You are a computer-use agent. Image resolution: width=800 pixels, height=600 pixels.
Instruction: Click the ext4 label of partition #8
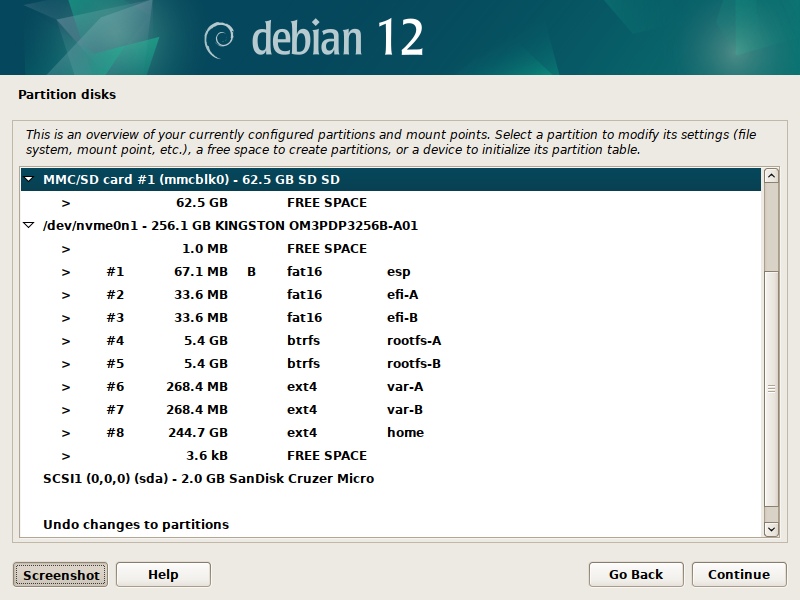point(302,432)
